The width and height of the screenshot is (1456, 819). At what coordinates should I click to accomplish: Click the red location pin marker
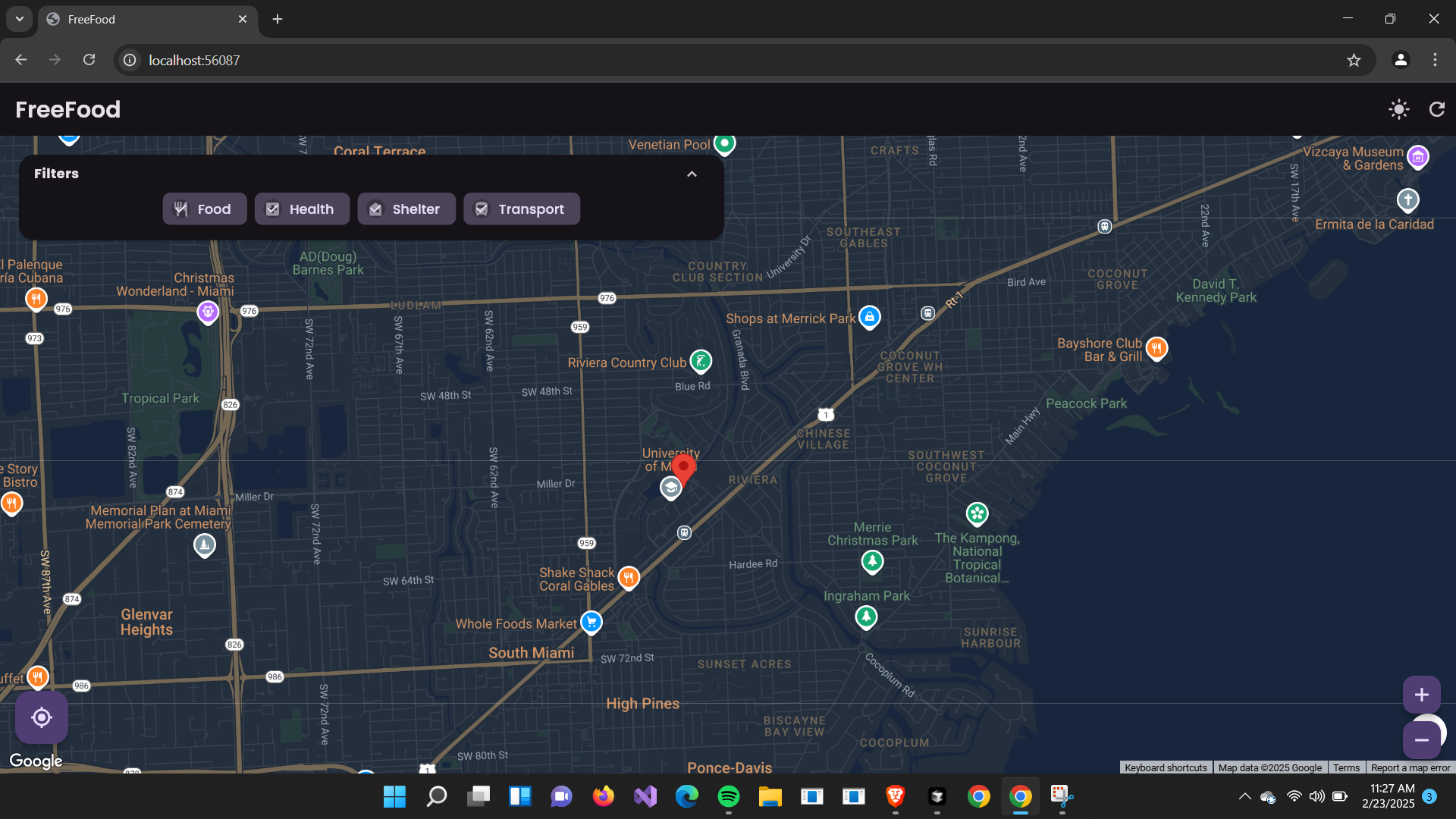(x=683, y=466)
